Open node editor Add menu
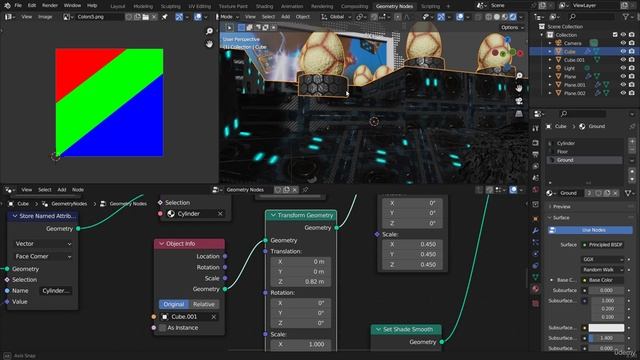This screenshot has height=360, width=640. point(62,190)
